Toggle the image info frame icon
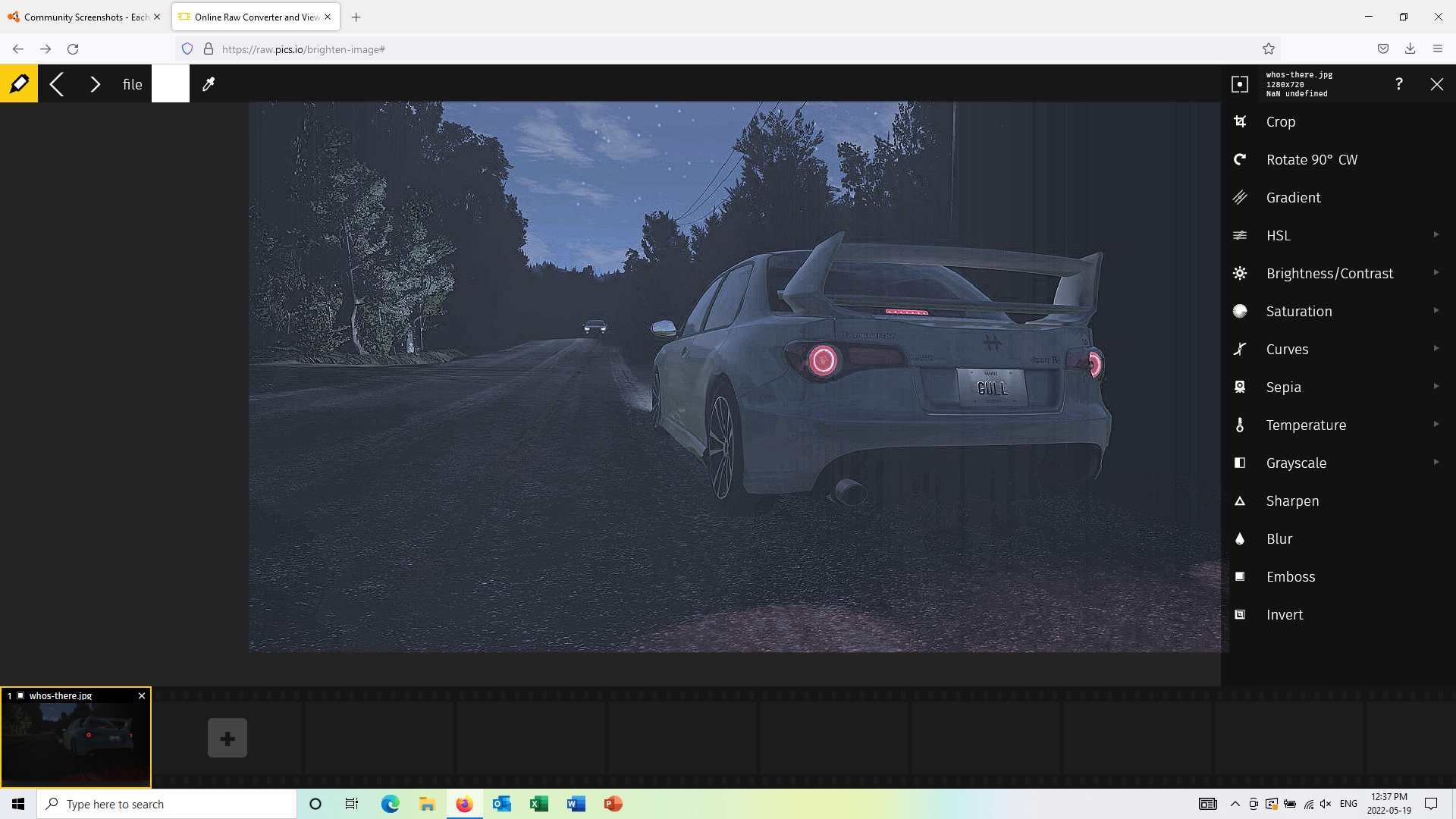This screenshot has height=819, width=1456. pyautogui.click(x=1240, y=84)
